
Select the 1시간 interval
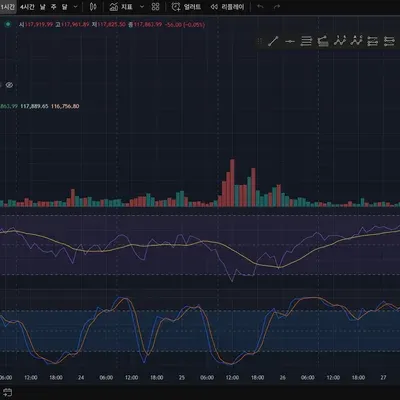(x=7, y=7)
